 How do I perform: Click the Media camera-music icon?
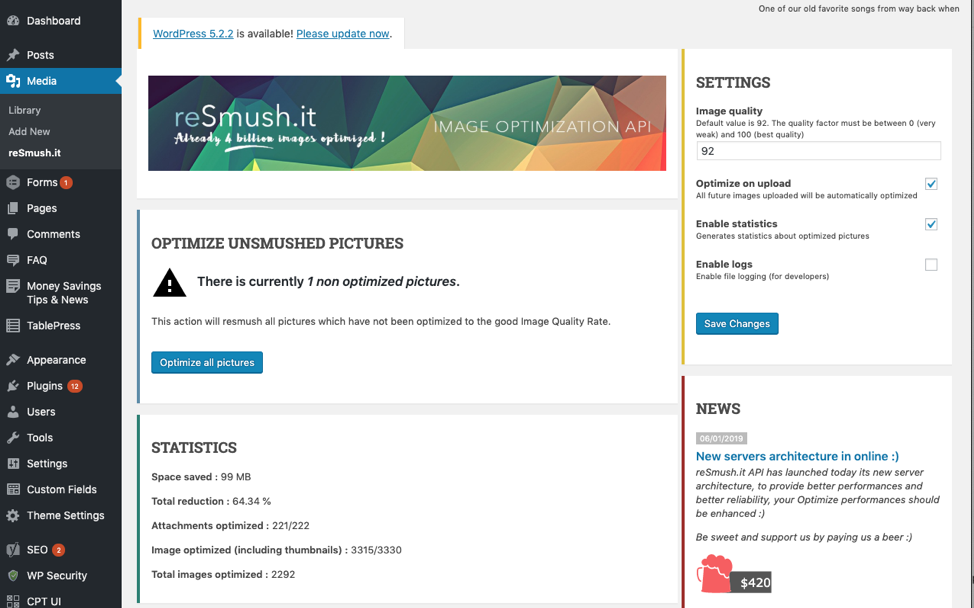click(13, 81)
